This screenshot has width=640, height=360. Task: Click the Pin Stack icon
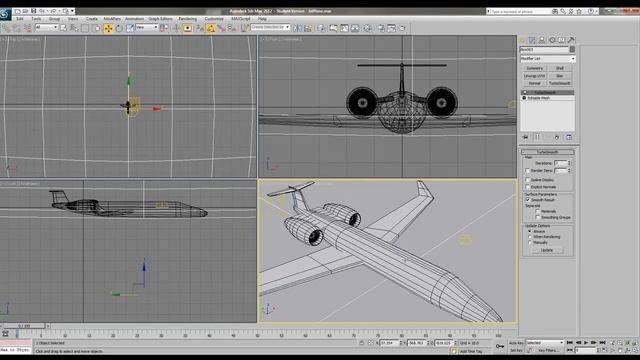[525, 137]
